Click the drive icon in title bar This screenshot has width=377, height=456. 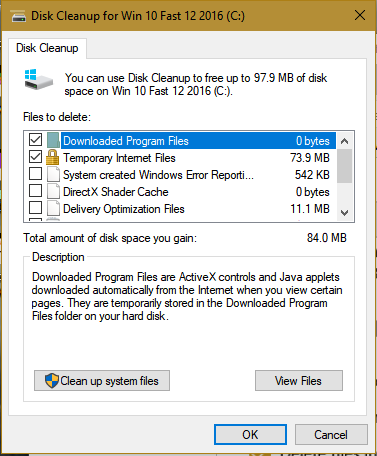[x=19, y=16]
